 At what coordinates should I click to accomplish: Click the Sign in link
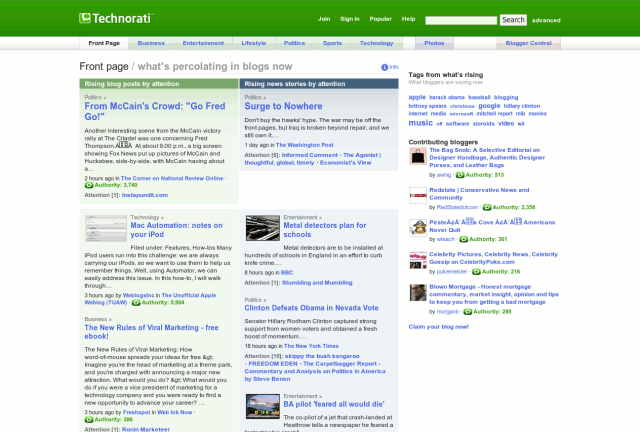[x=350, y=19]
